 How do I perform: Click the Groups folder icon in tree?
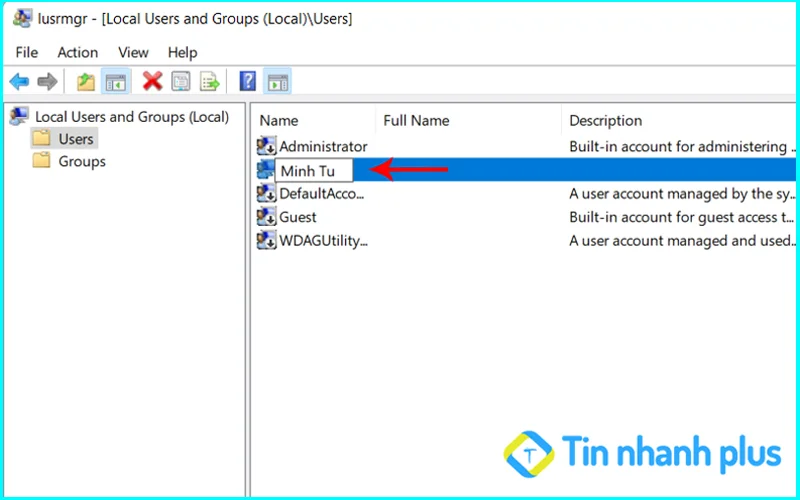41,161
